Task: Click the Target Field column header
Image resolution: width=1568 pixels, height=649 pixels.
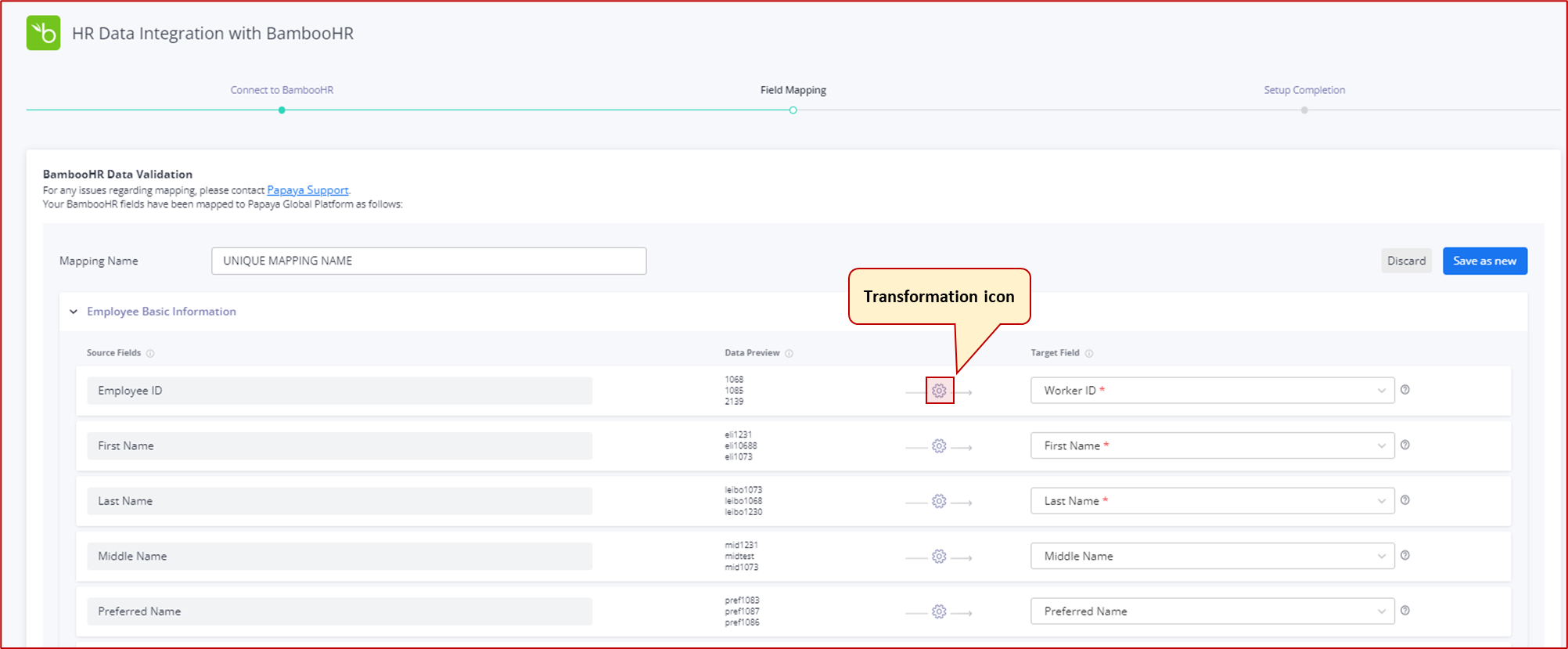Action: [x=1055, y=353]
